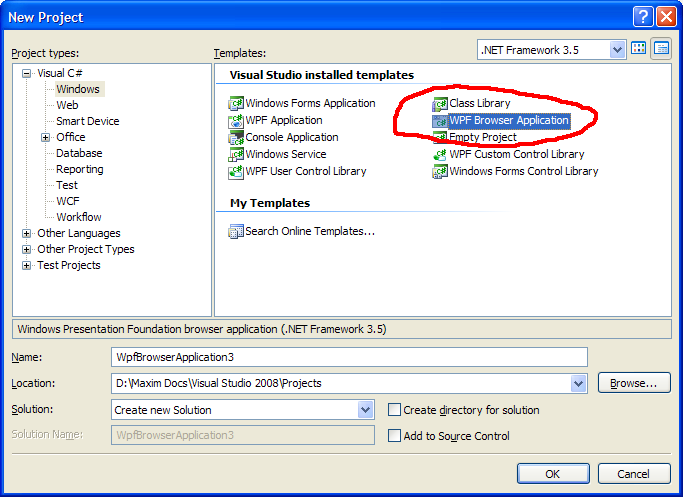
Task: Select WCF project type
Action: click(68, 201)
